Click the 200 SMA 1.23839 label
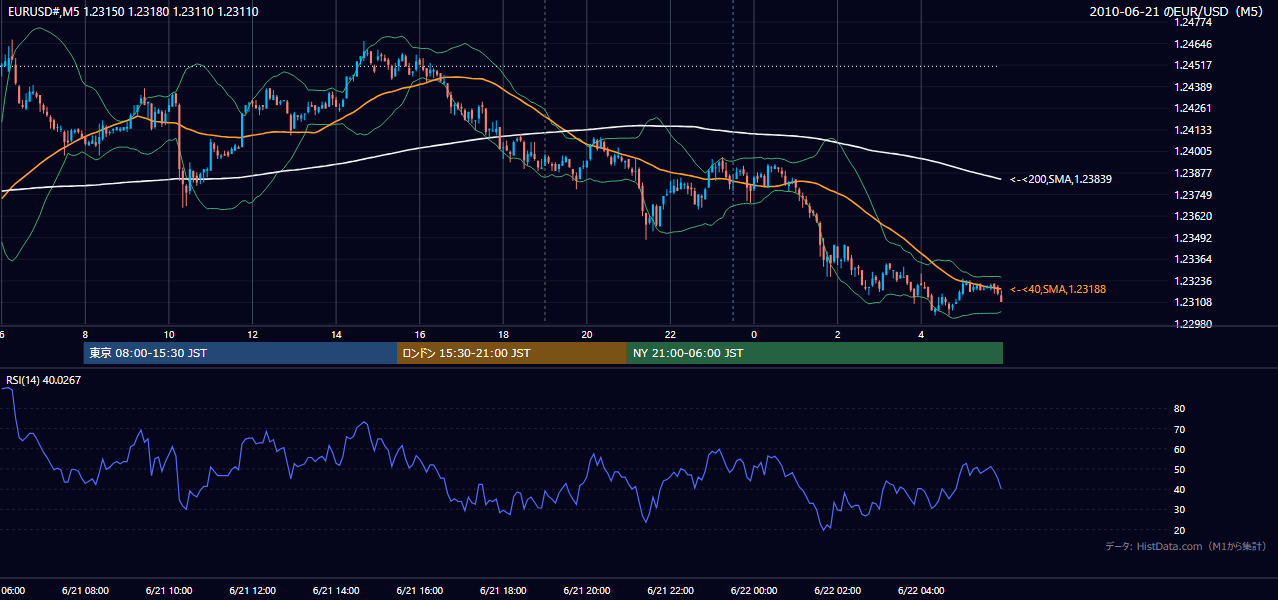Viewport: 1278px width, 600px height. [x=1061, y=179]
